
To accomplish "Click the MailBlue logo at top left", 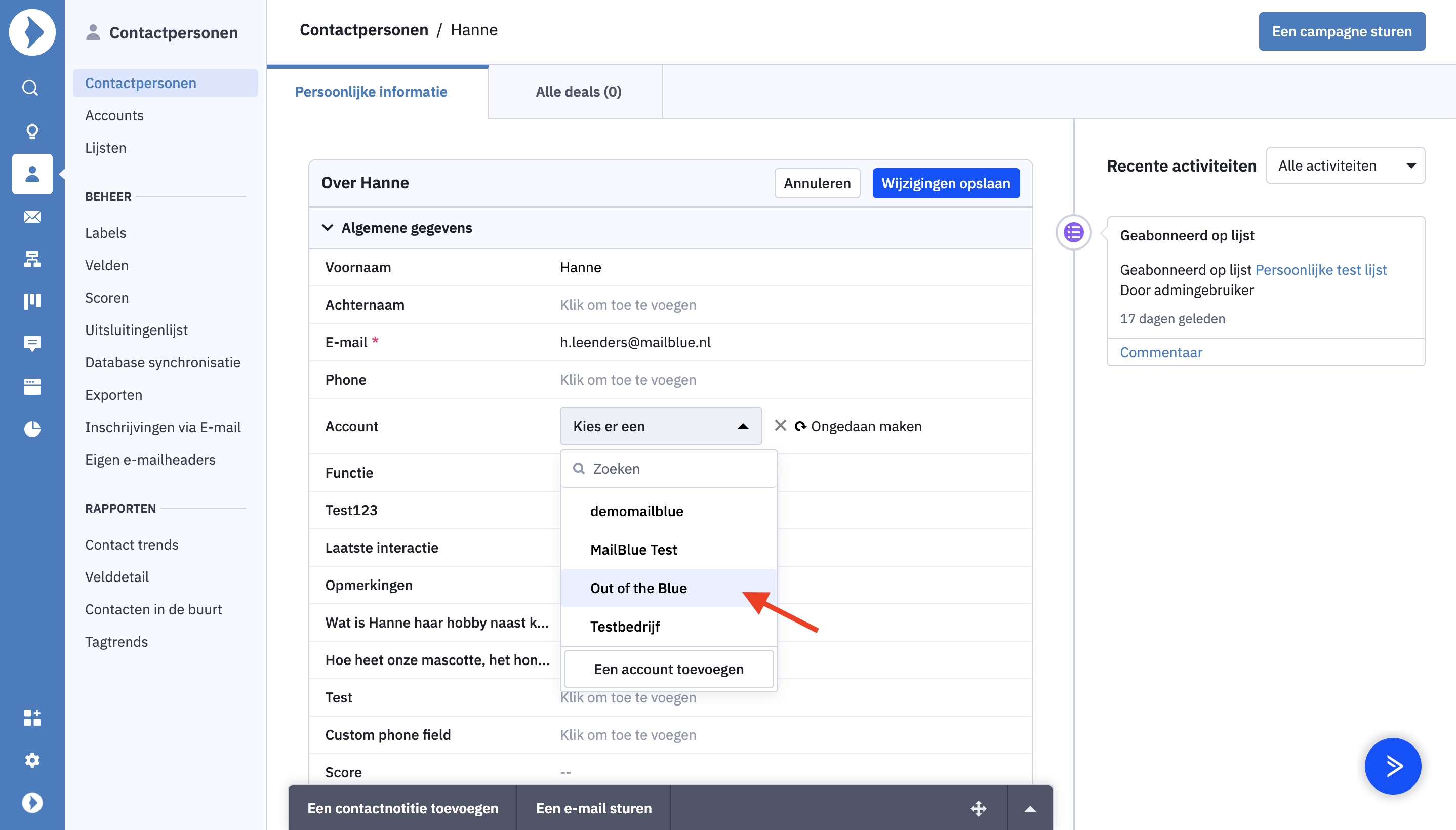I will (32, 32).
